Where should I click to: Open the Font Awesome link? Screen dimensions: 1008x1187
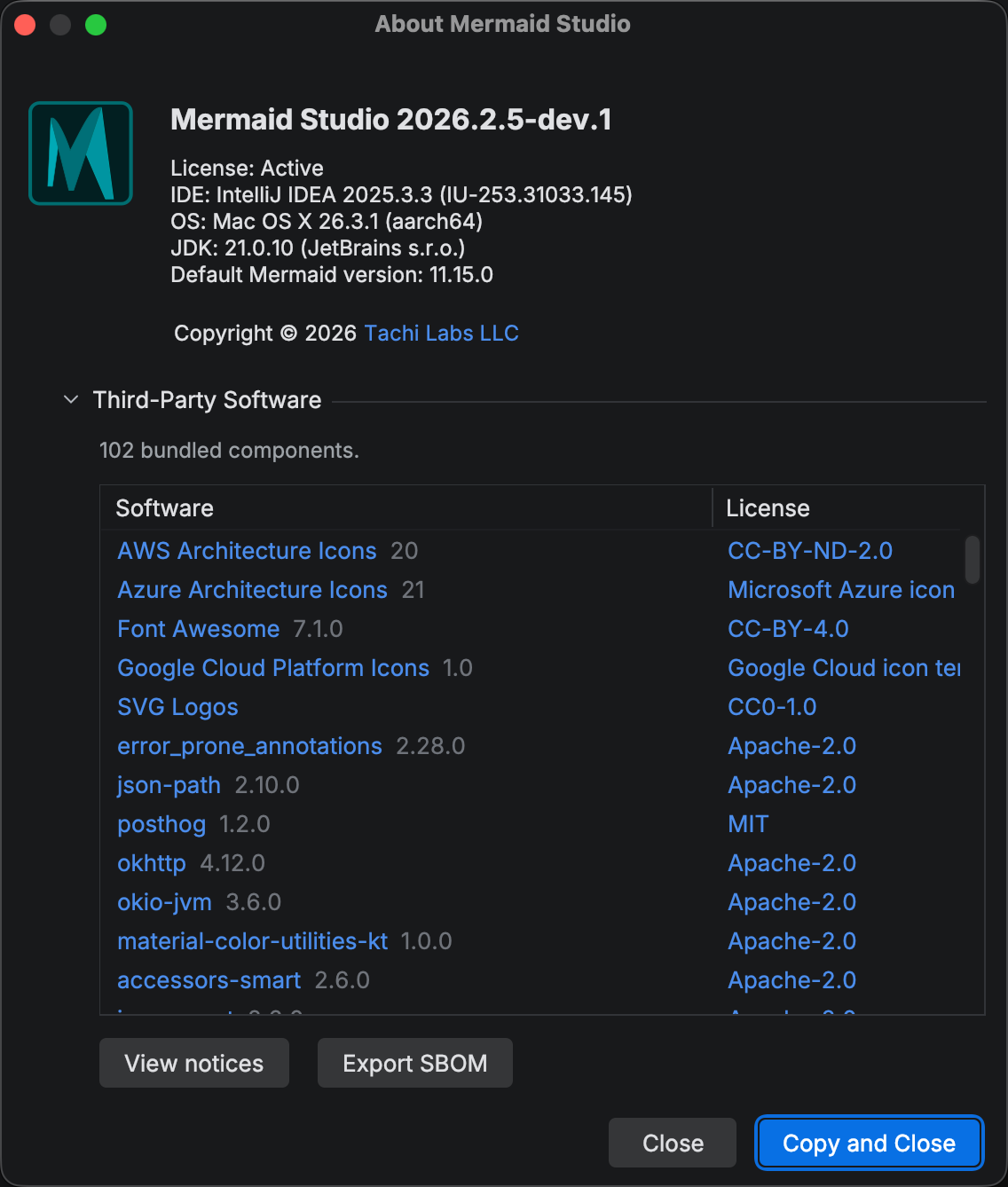(x=198, y=629)
